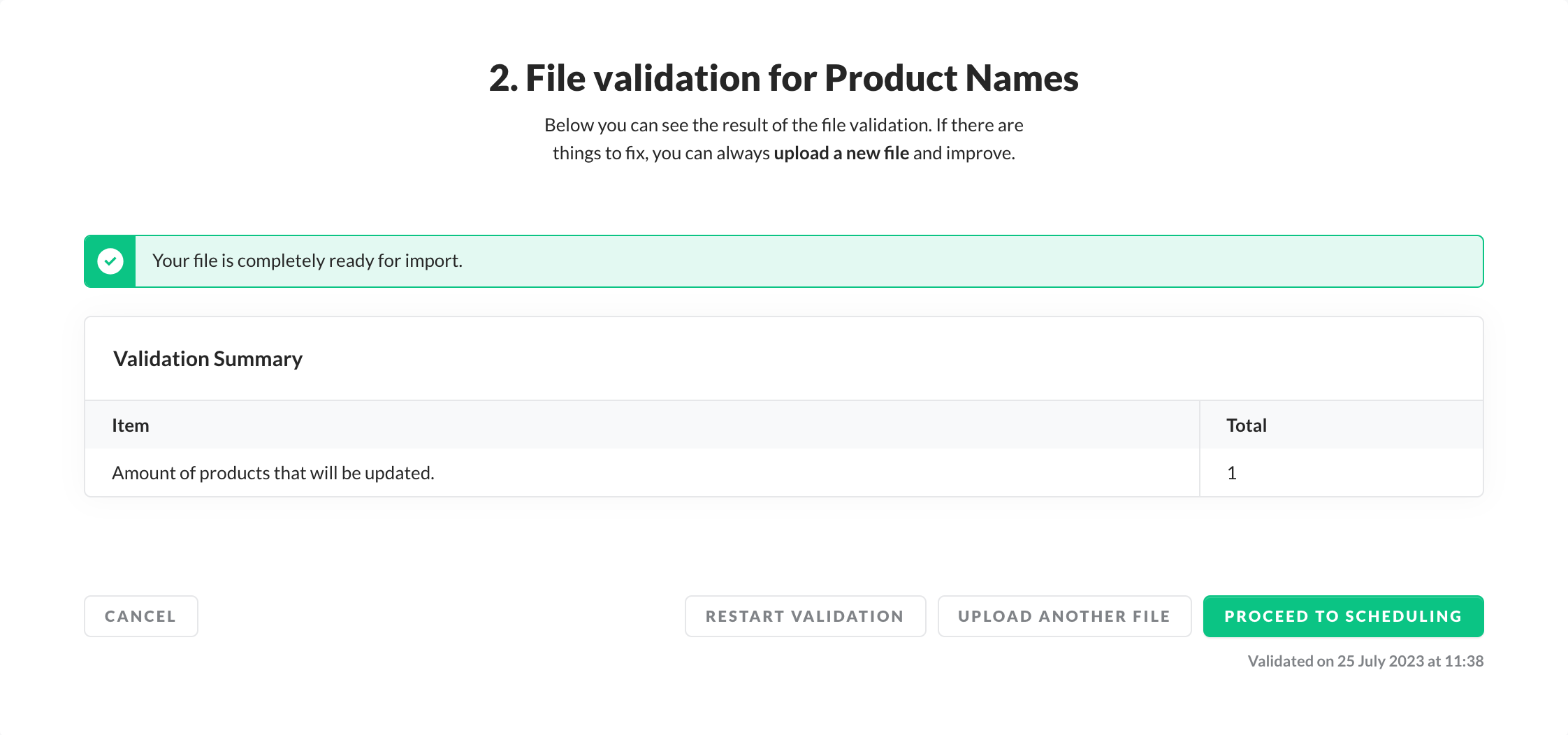The width and height of the screenshot is (1568, 735).
Task: Click the total value 1 cell
Action: 1232,473
